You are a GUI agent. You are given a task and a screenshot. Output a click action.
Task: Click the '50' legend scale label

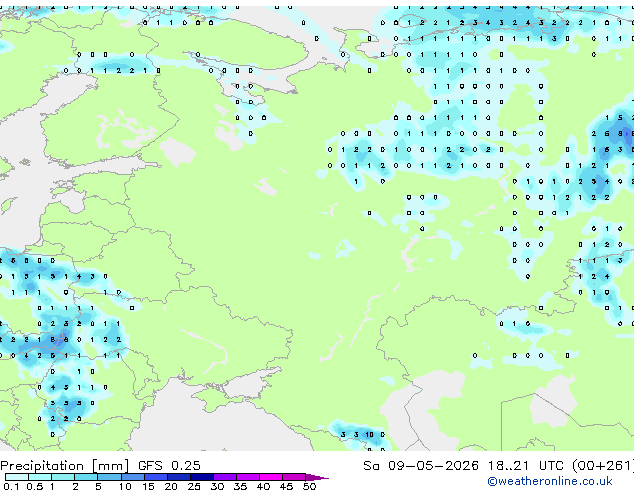click(x=309, y=486)
